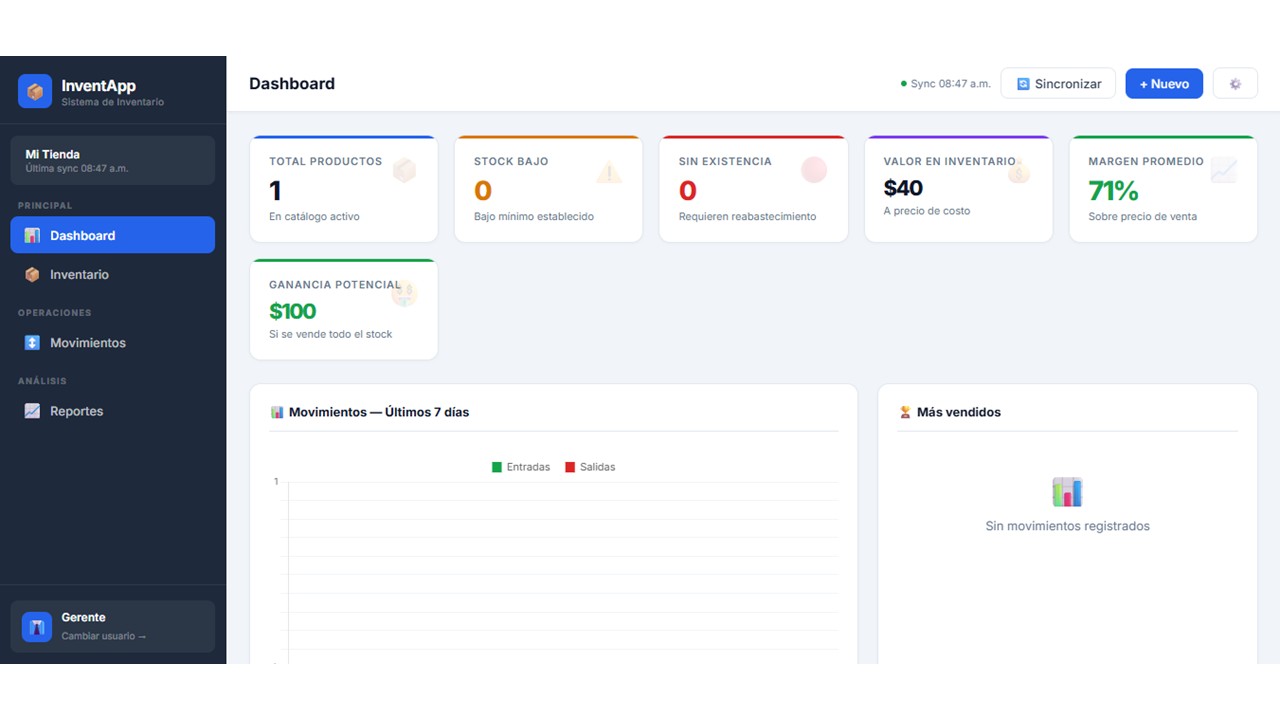Open settings via the gear icon
Screen dimensions: 1280x720
coord(1235,84)
